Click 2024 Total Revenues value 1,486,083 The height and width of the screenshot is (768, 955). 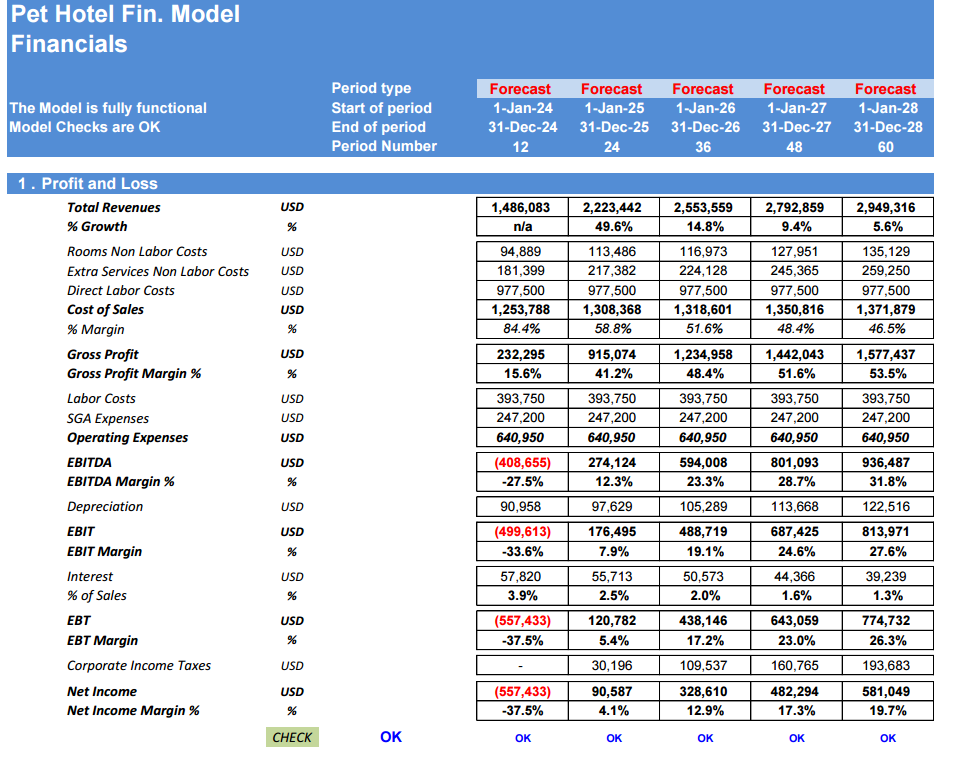click(521, 207)
